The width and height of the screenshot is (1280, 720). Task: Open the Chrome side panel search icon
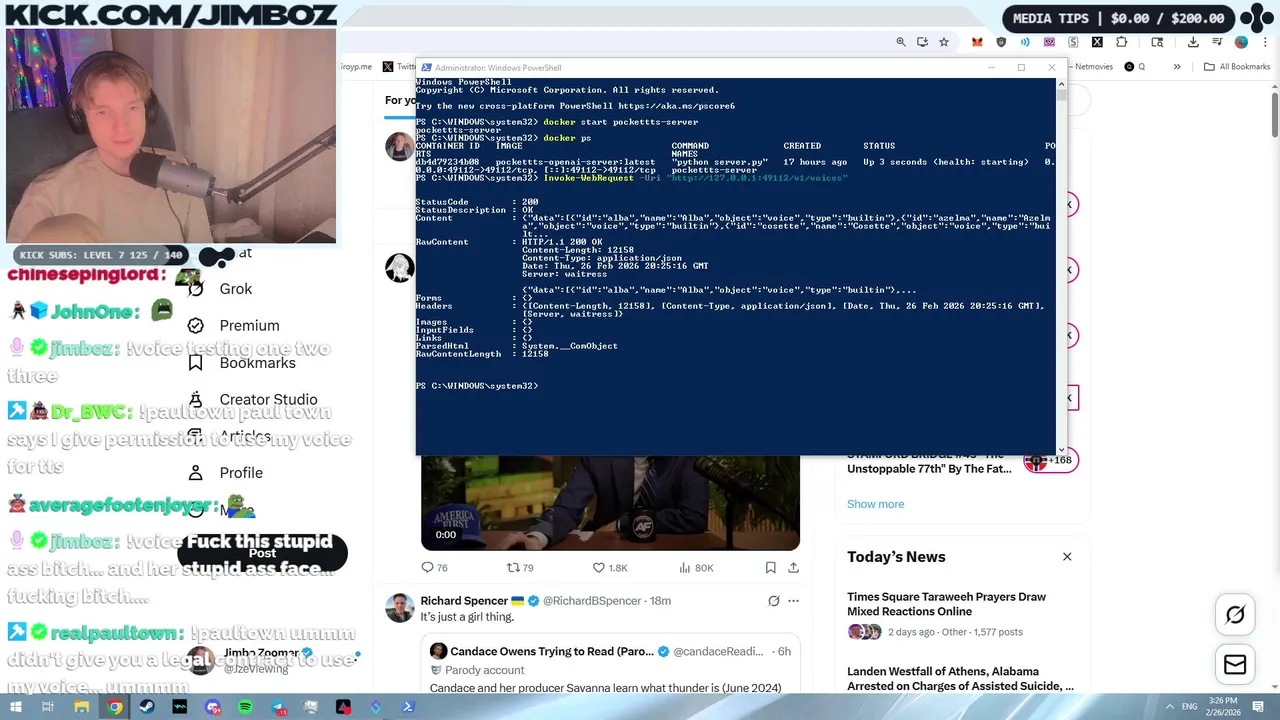point(1157,42)
